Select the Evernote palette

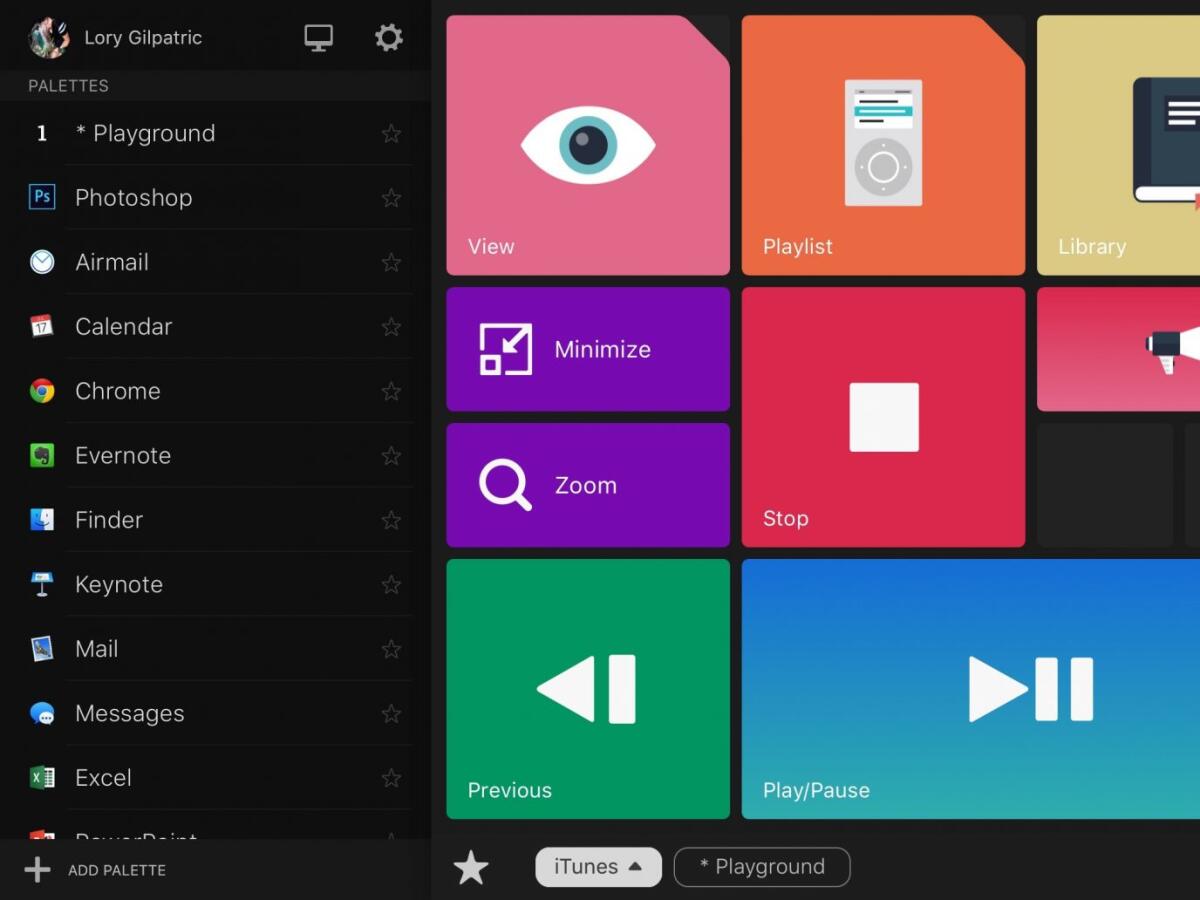tap(122, 456)
